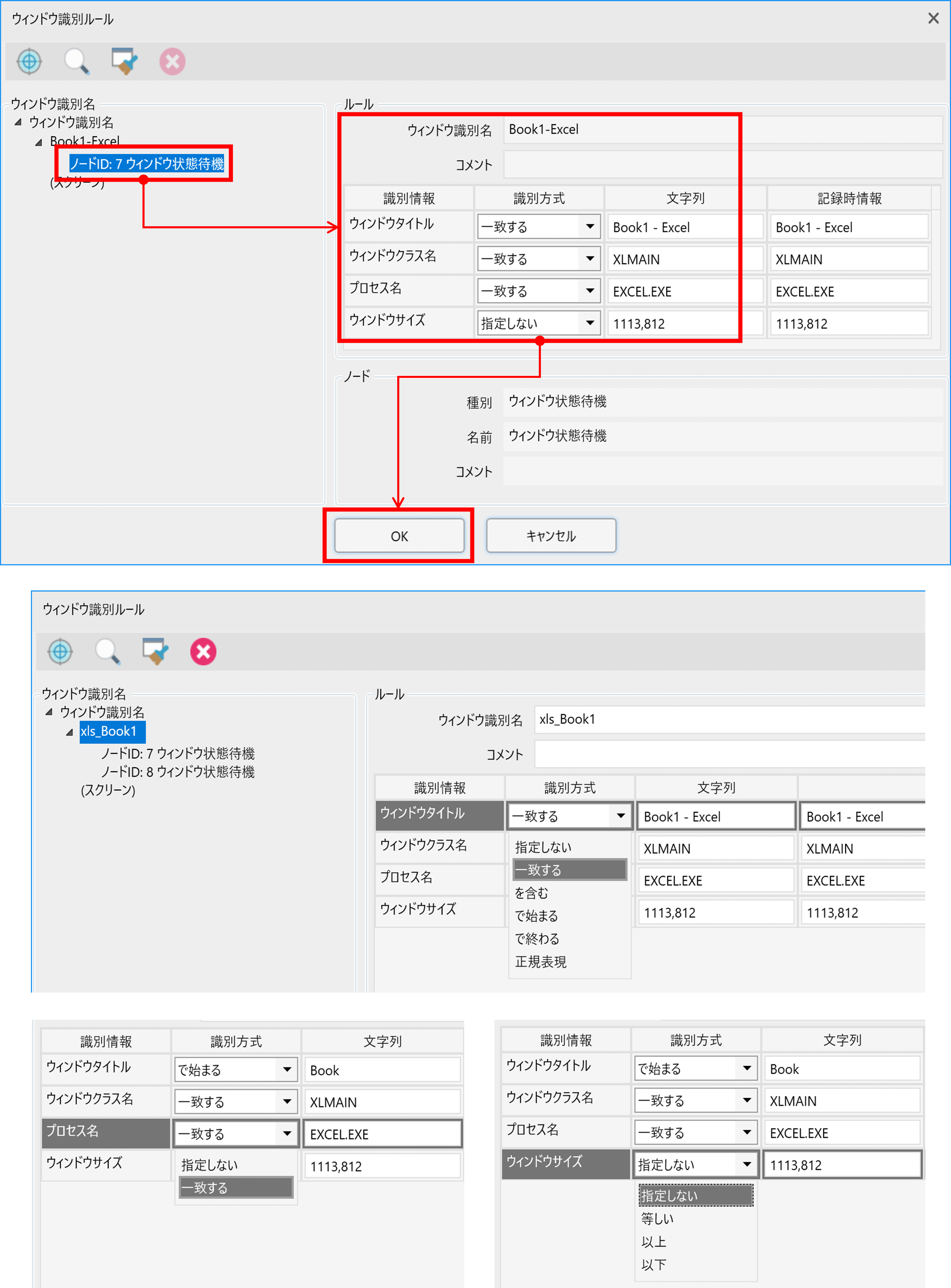
Task: Select 正規表現 from the open option list
Action: point(539,962)
